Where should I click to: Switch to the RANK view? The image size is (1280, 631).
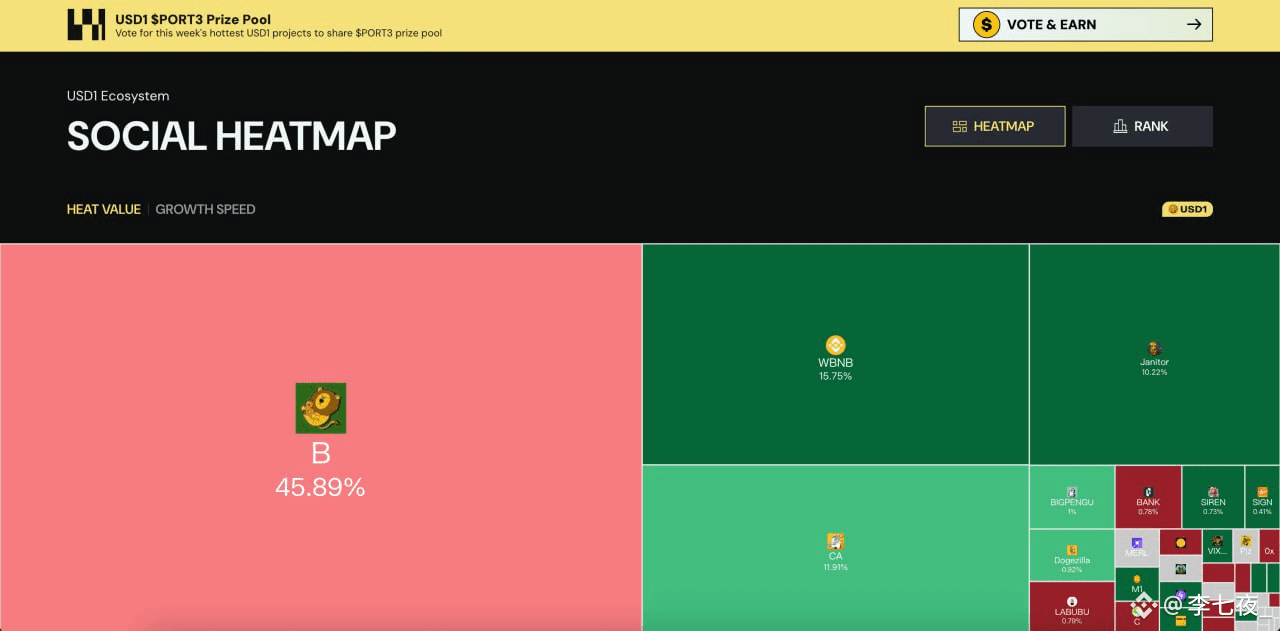(x=1142, y=126)
